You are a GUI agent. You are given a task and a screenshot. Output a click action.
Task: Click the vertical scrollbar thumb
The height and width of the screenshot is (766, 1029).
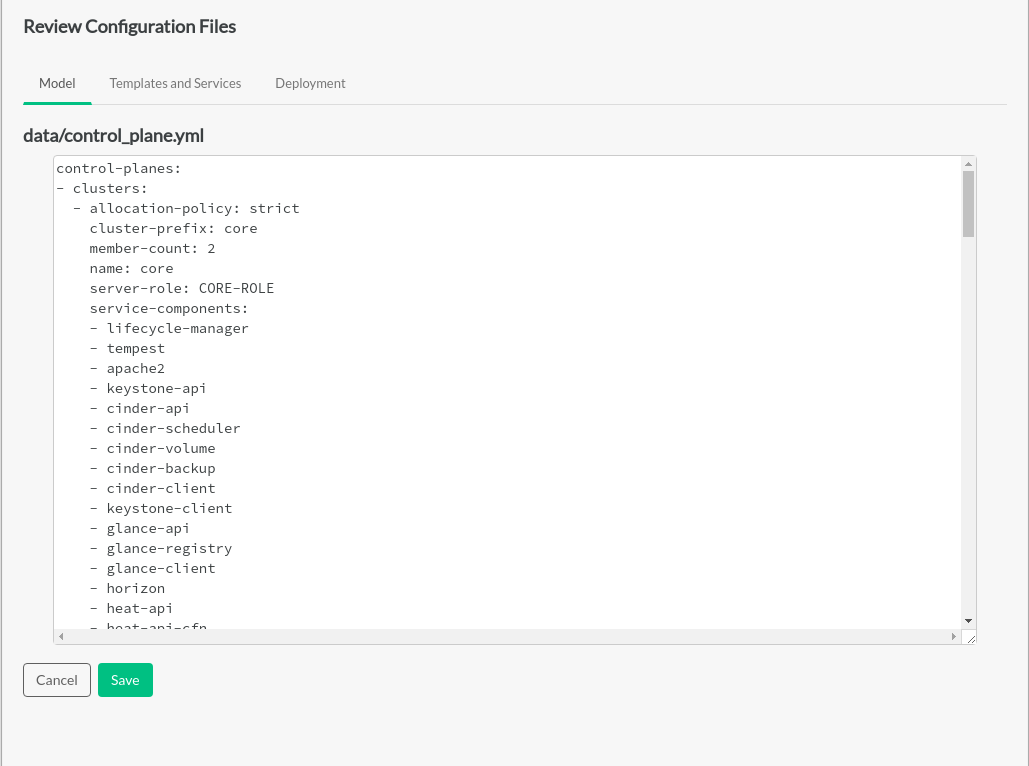coord(968,203)
